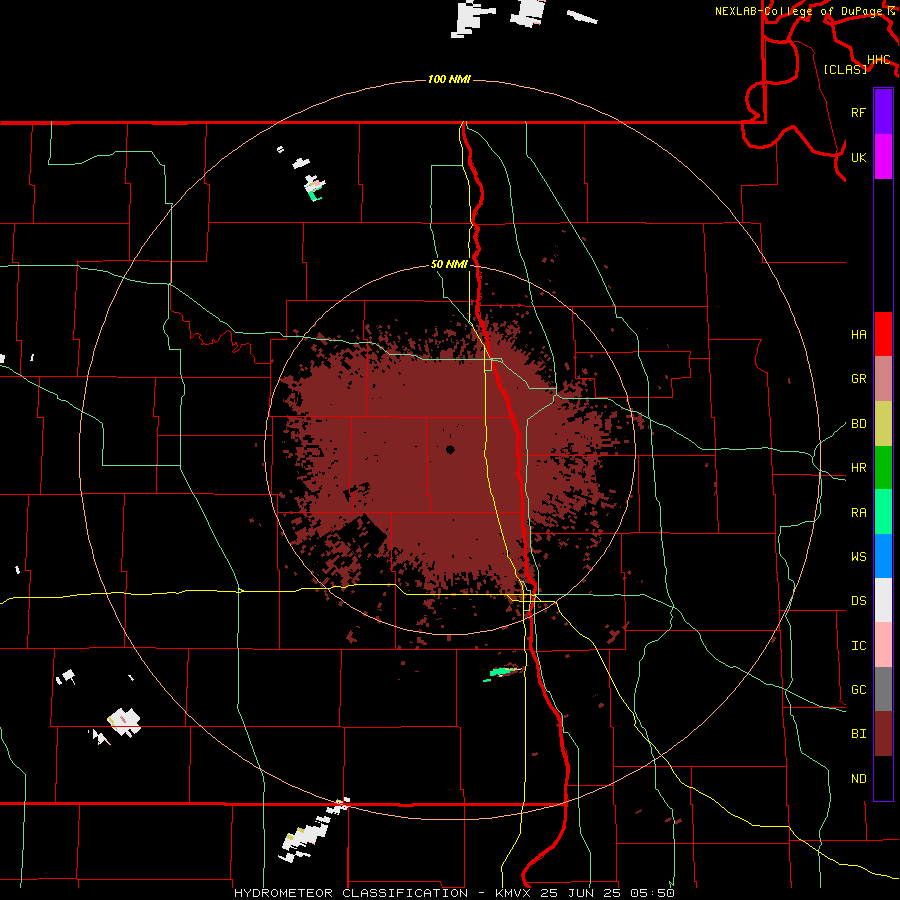This screenshot has width=900, height=900.
Task: Click the "DS" legend label
Action: point(858,601)
